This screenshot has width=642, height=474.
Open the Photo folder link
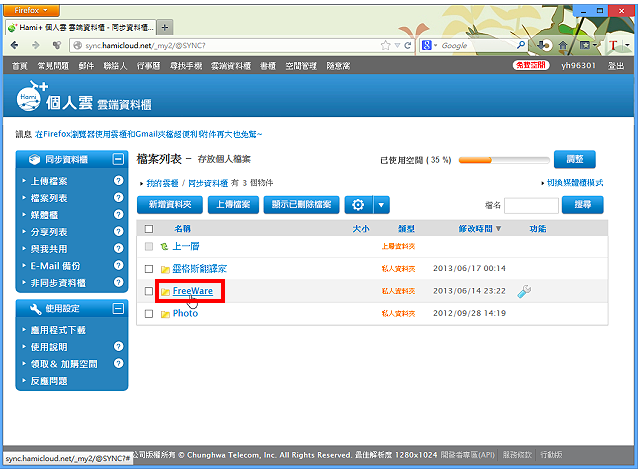[185, 314]
